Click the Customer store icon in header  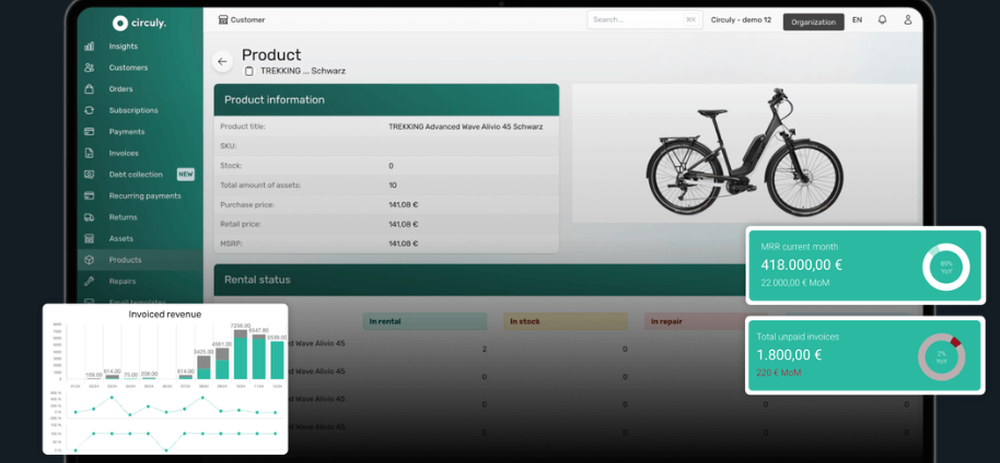pos(223,20)
